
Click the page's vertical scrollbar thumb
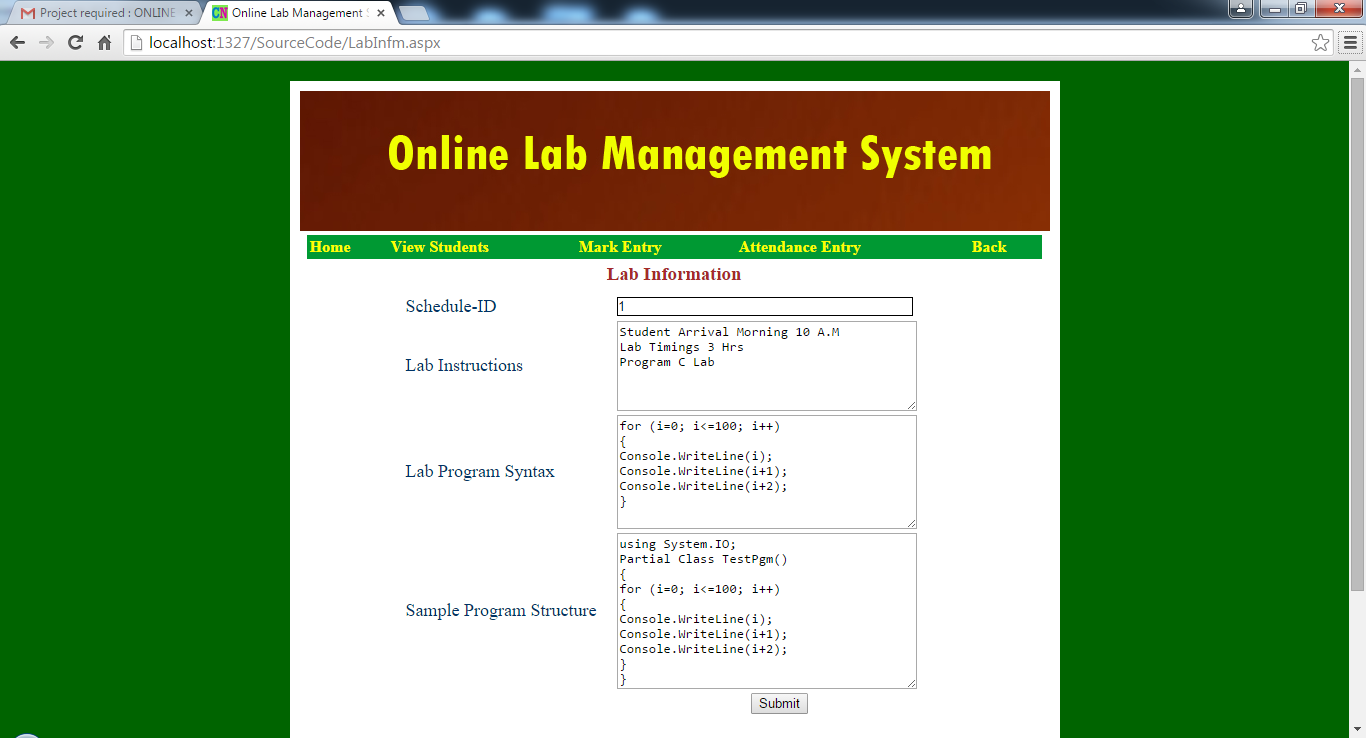click(1357, 330)
